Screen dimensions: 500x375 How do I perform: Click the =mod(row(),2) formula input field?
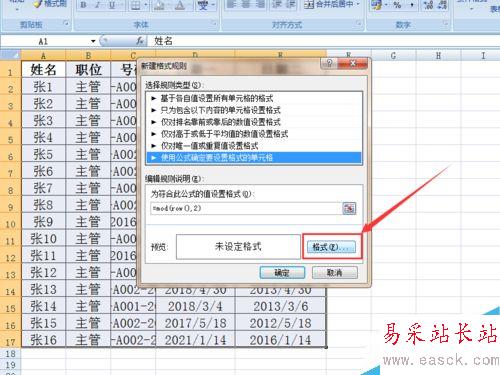pyautogui.click(x=246, y=208)
